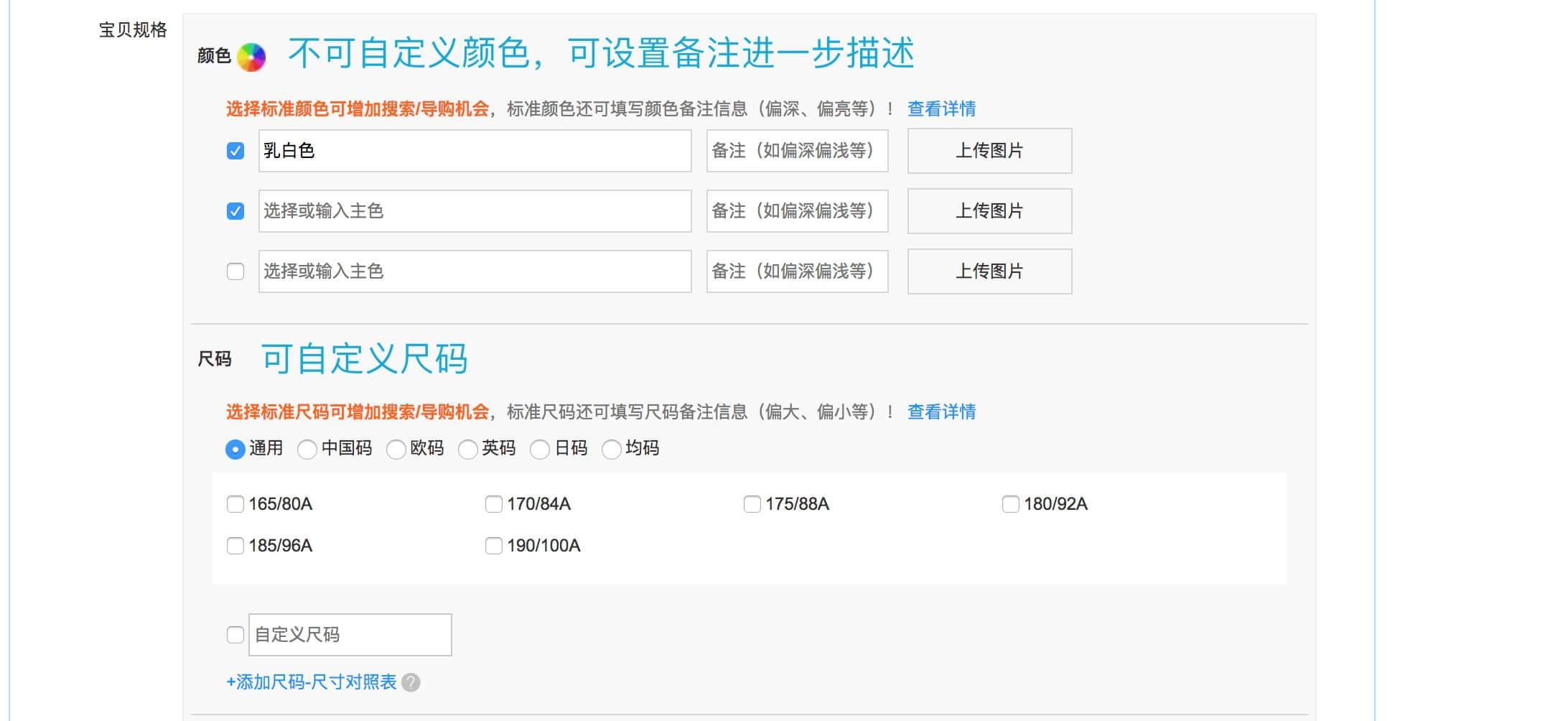Focus the 备注 field in the unticked color row
This screenshot has width=1568, height=721.
798,271
